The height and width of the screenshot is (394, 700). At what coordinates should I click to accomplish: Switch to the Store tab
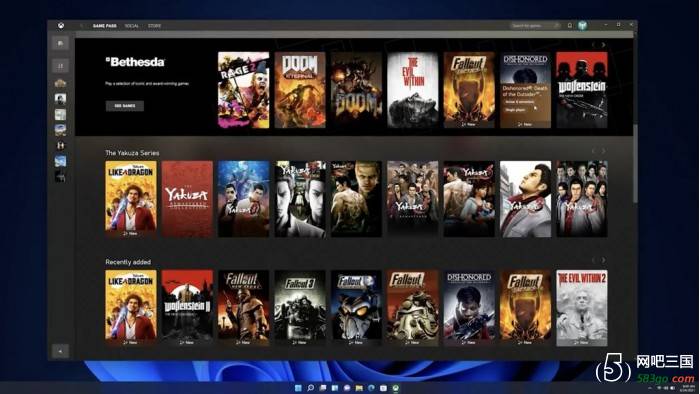point(154,26)
